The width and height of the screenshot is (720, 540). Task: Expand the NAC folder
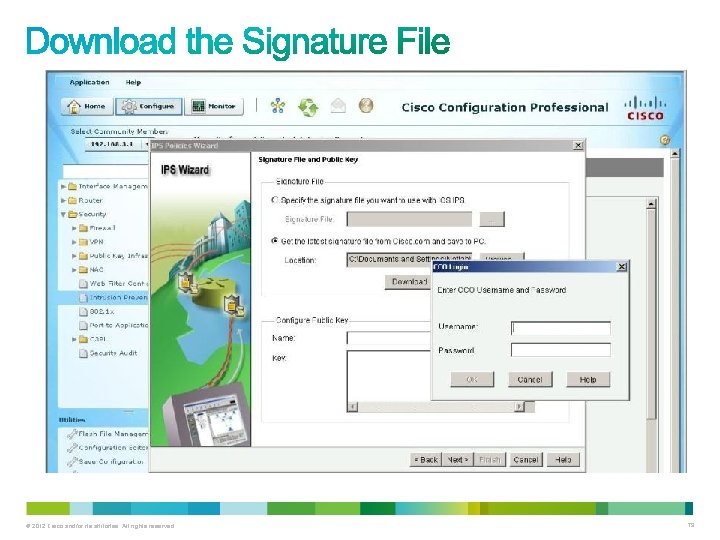[74, 270]
